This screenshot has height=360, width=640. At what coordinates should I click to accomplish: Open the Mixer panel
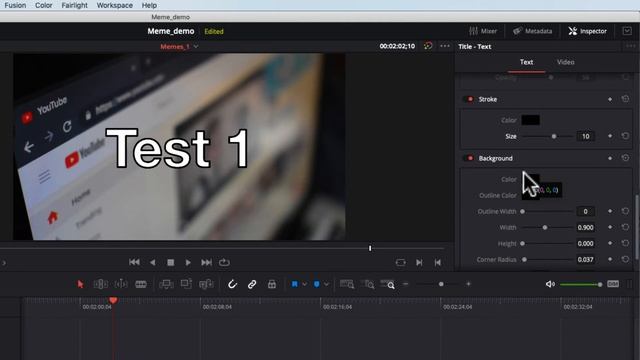(x=483, y=31)
